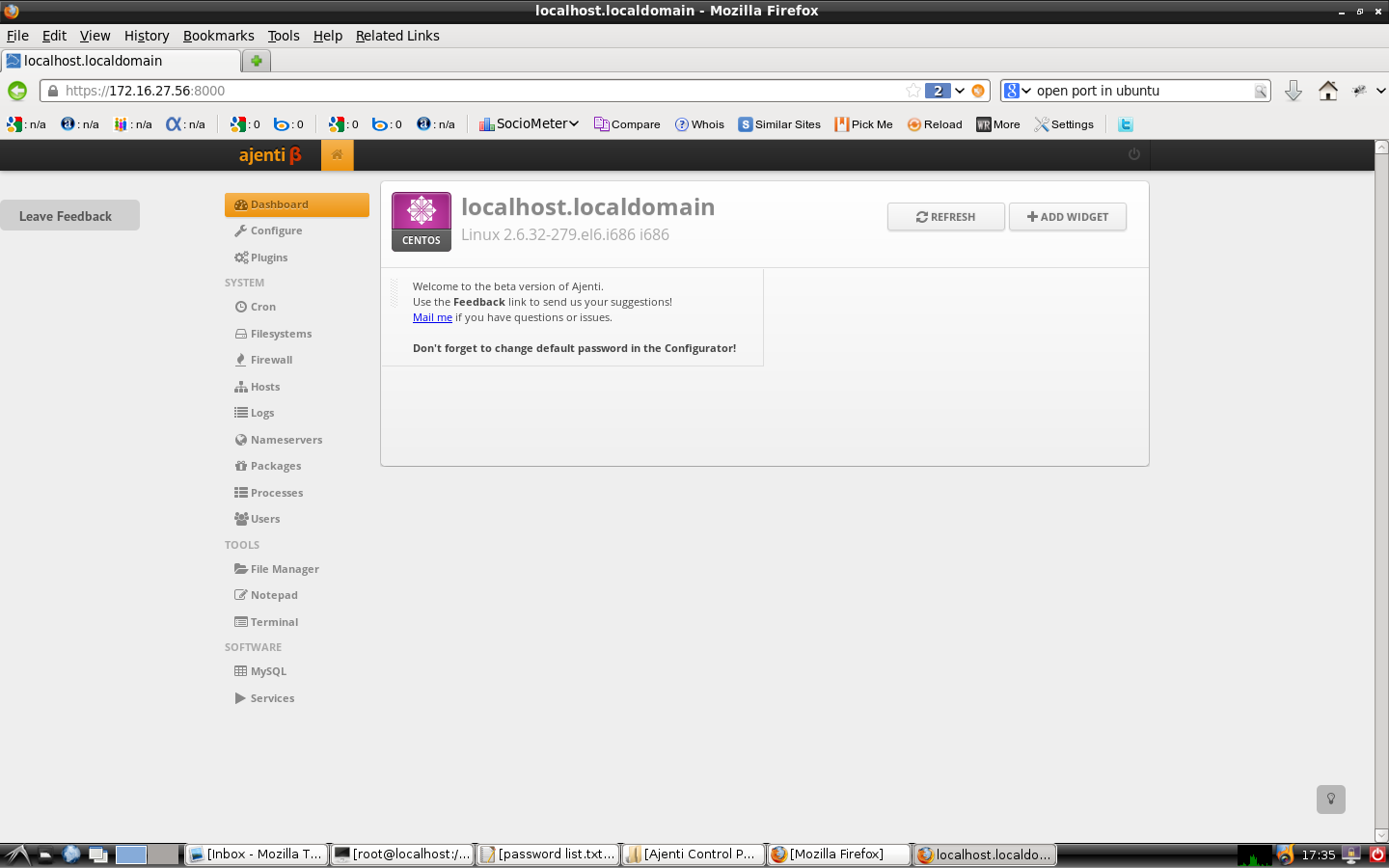Open the search engine selector dropdown
This screenshot has height=868, width=1389.
[x=1018, y=91]
